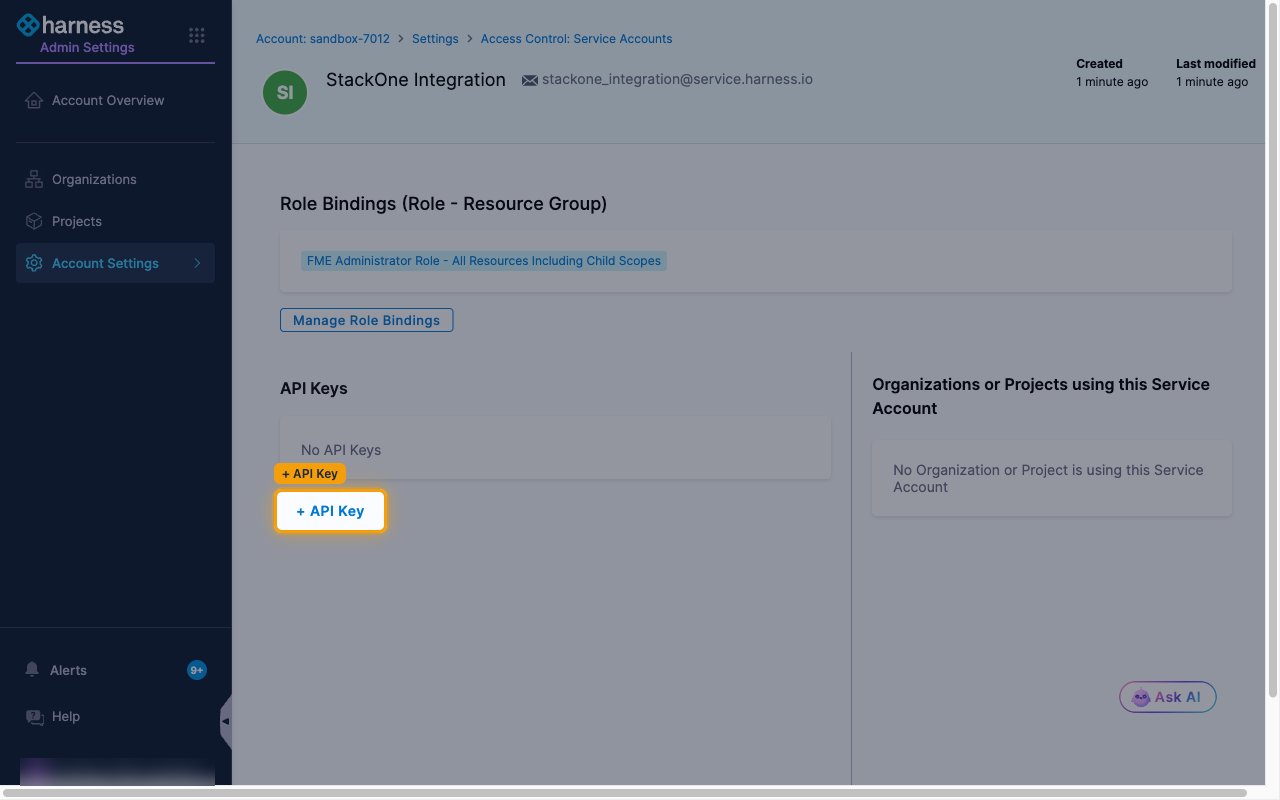Click the + API Key button
This screenshot has height=800, width=1280.
[x=330, y=511]
